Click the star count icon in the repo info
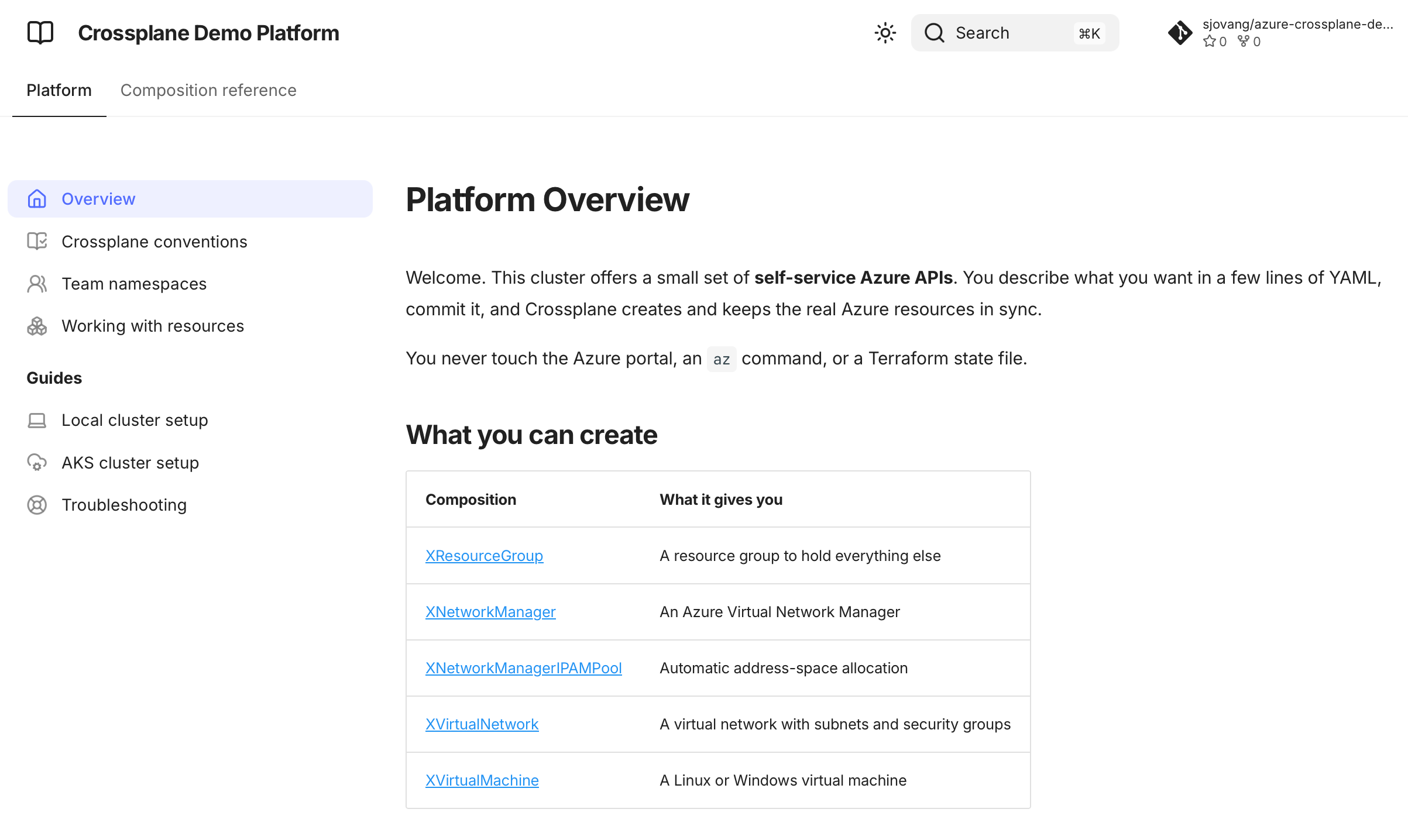The height and width of the screenshot is (840, 1408). click(1209, 42)
